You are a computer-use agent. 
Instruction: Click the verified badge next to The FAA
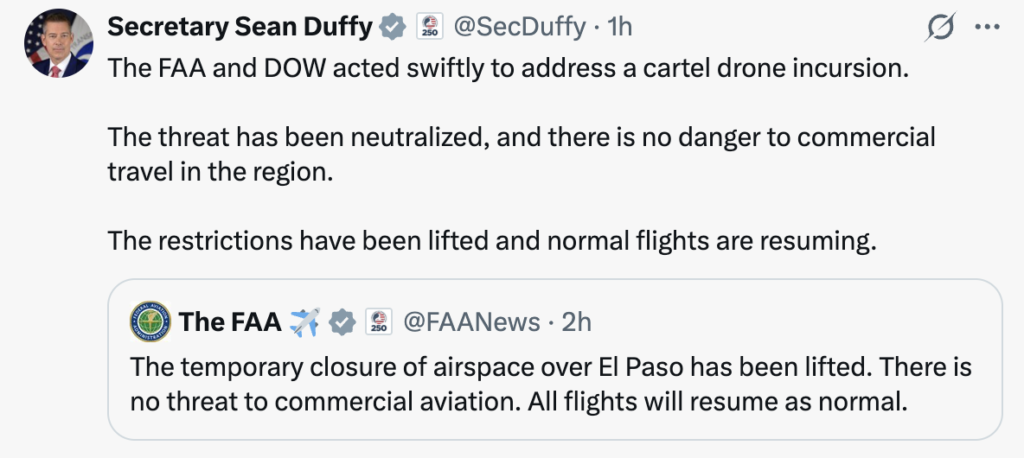pos(342,322)
